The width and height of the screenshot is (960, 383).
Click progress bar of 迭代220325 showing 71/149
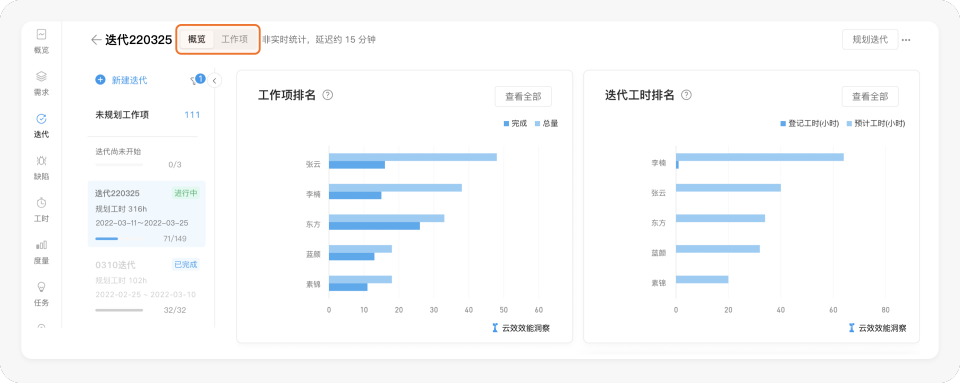pos(119,239)
